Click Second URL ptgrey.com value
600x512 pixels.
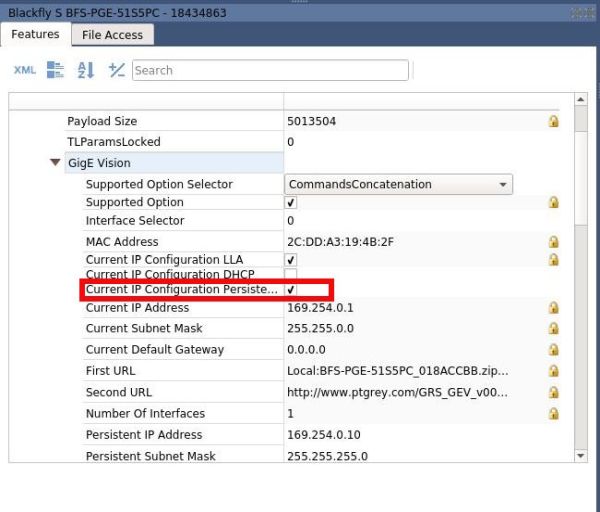[397, 392]
